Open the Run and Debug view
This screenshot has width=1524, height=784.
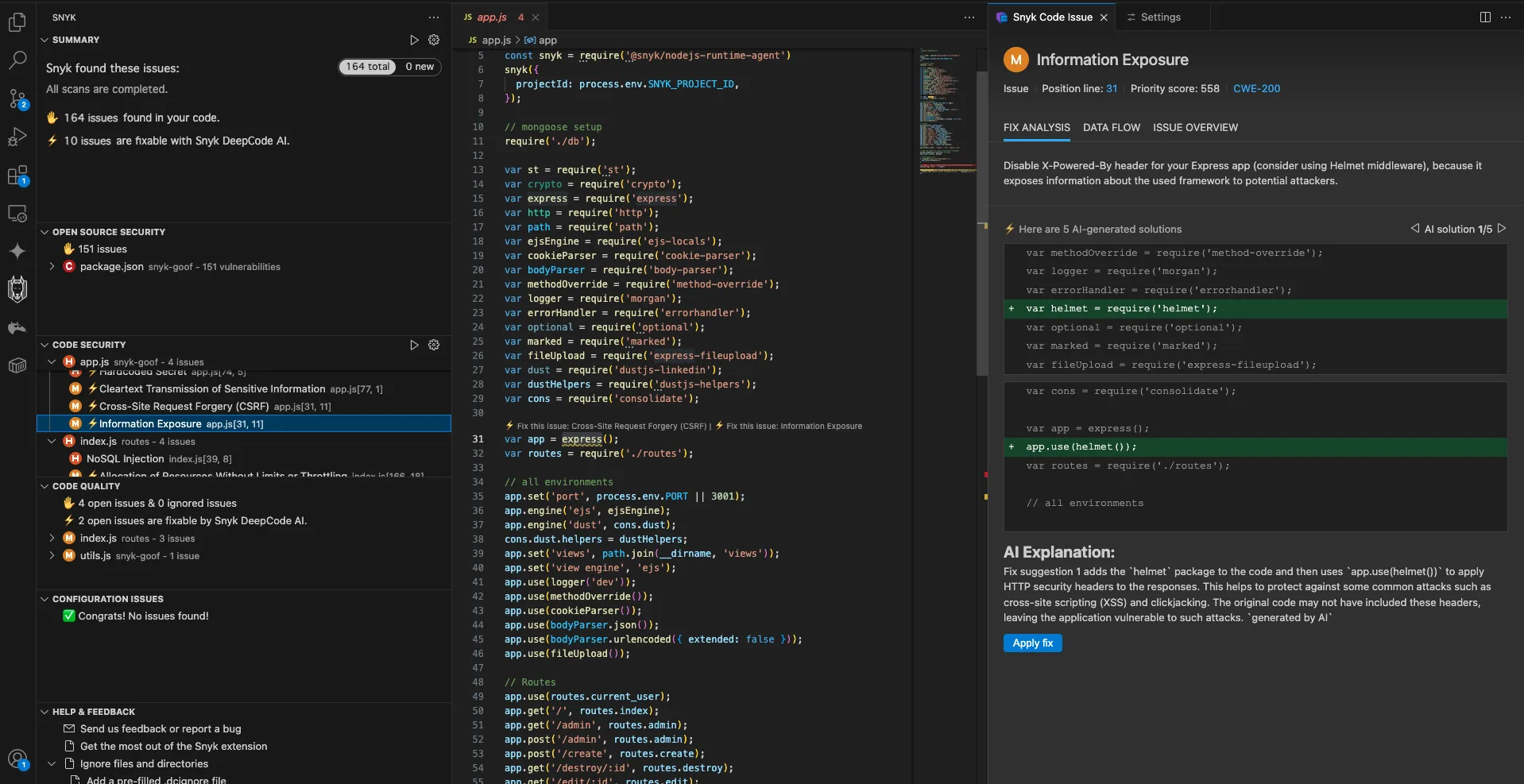point(17,137)
